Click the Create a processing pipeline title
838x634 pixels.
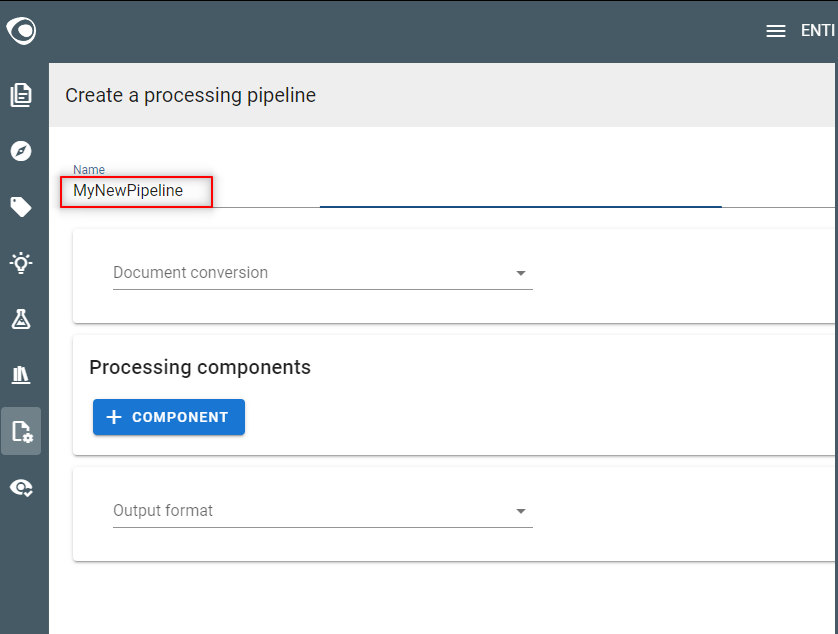[x=190, y=96]
